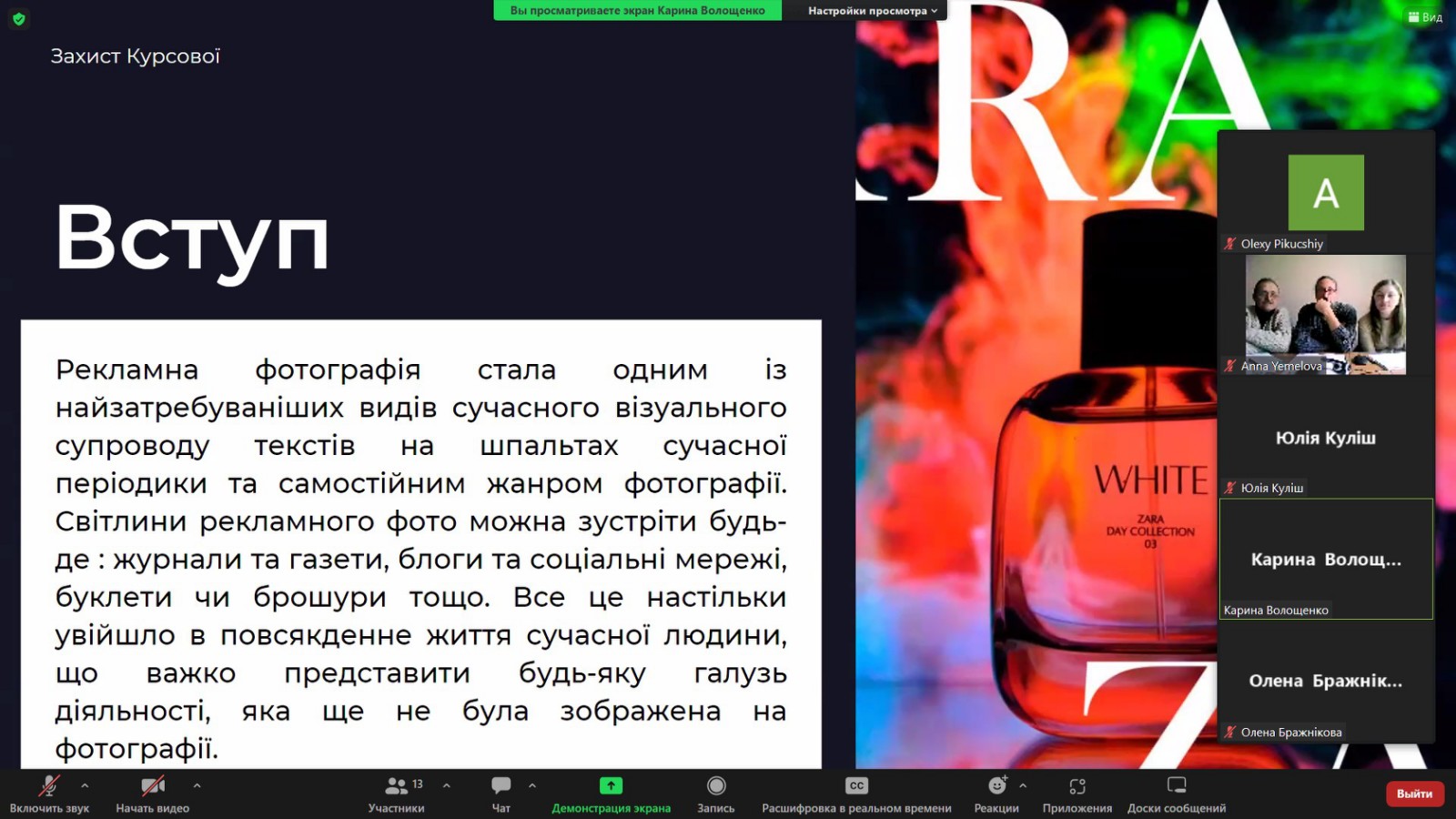The height and width of the screenshot is (819, 1456).
Task: Start camera with Начать видео
Action: 152,794
